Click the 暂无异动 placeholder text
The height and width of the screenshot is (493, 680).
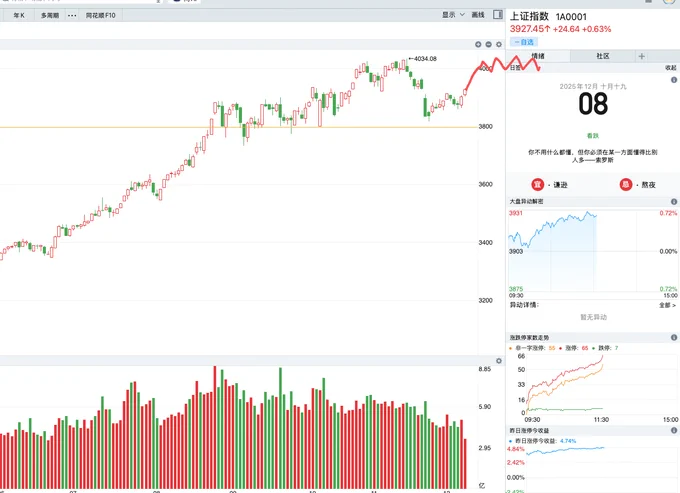click(594, 317)
